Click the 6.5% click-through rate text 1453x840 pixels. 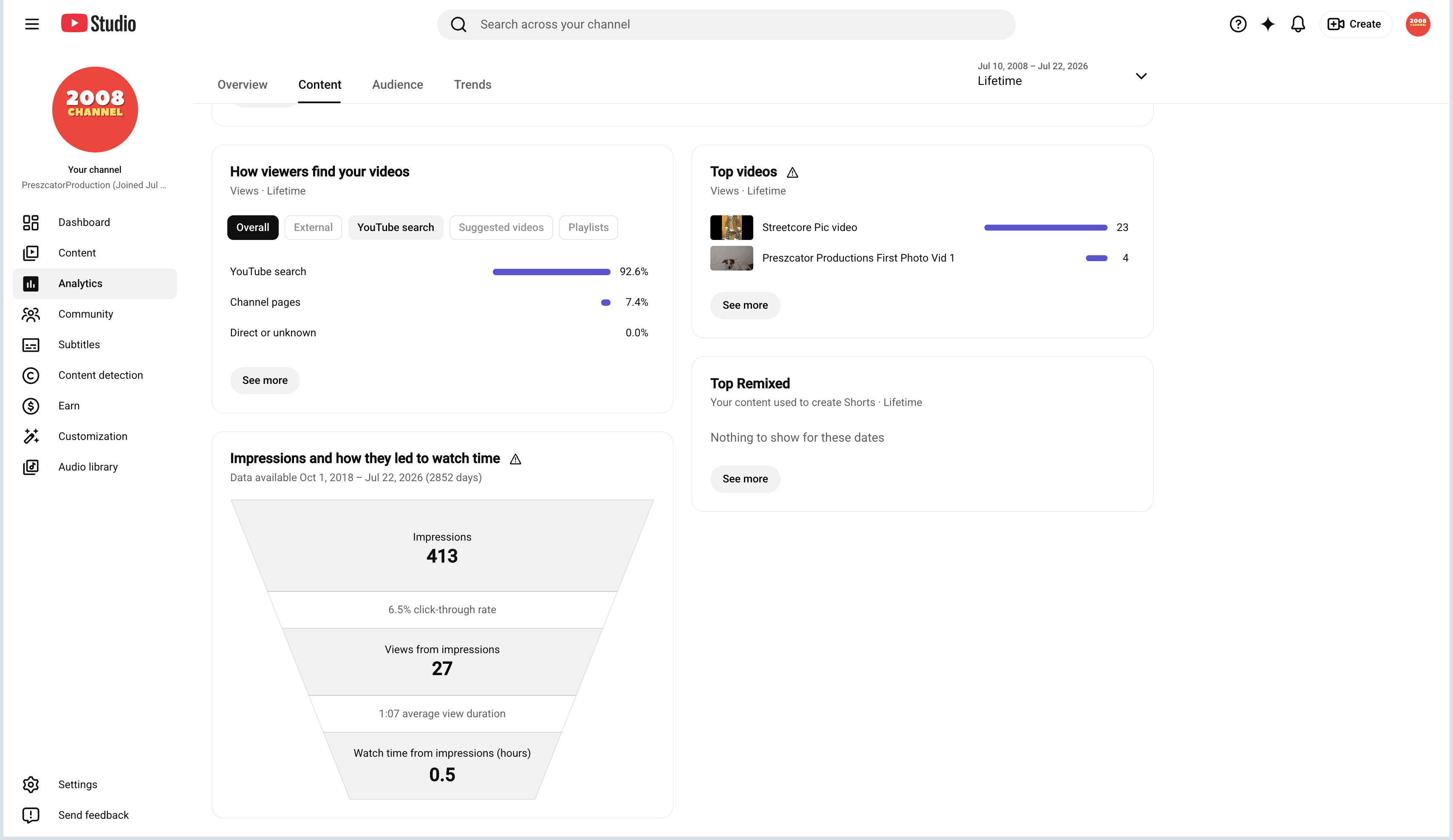coord(442,610)
